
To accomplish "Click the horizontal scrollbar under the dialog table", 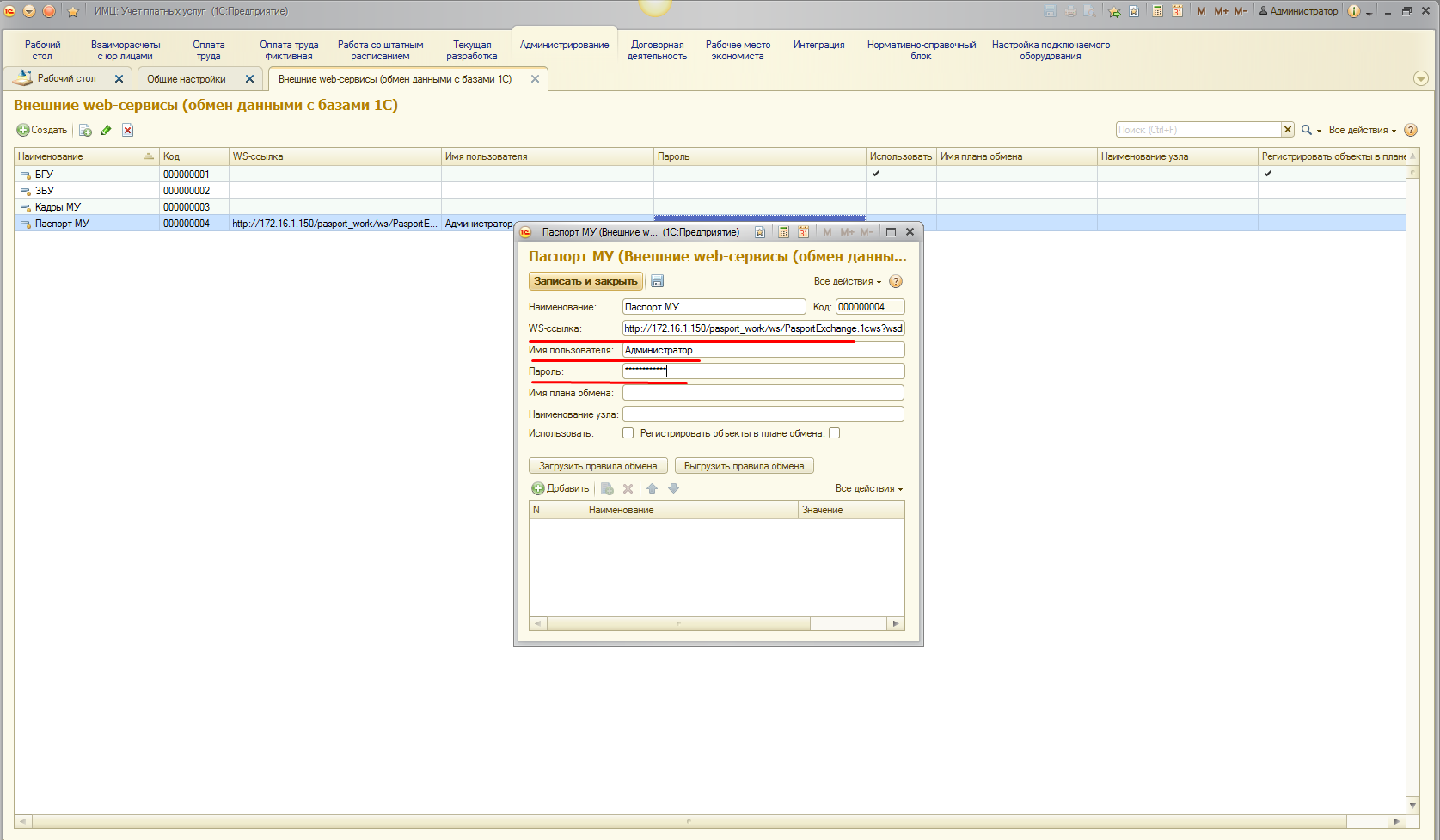I will [677, 623].
